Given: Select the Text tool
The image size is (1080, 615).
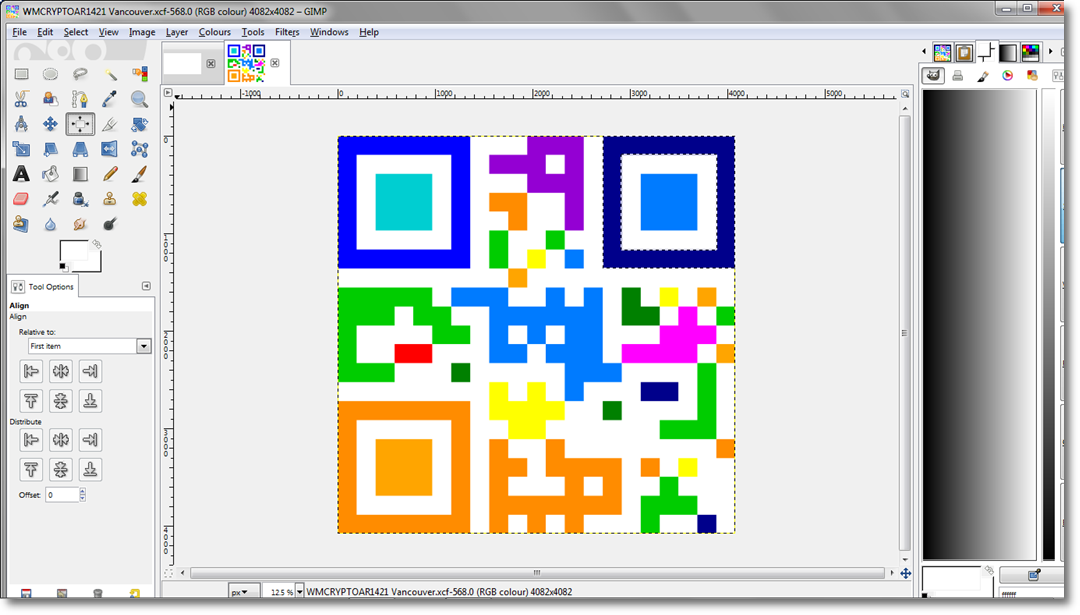Looking at the screenshot, I should coord(21,174).
